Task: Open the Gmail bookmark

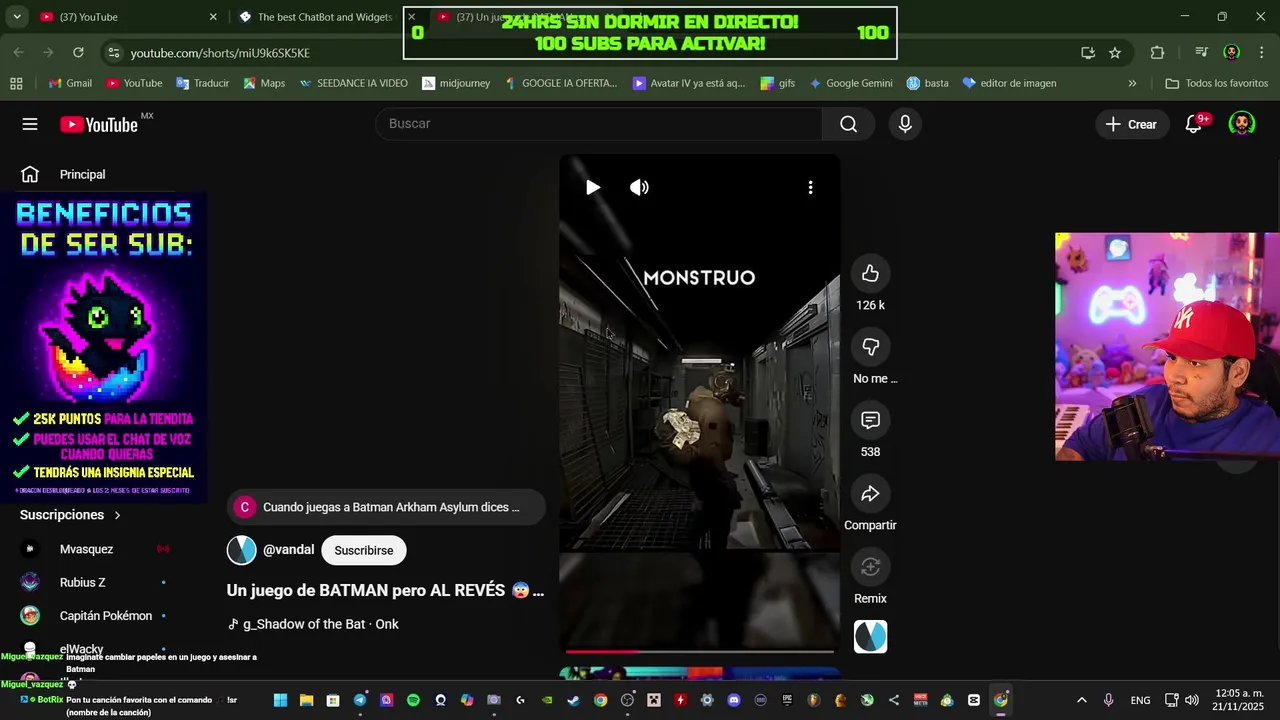Action: (71, 83)
